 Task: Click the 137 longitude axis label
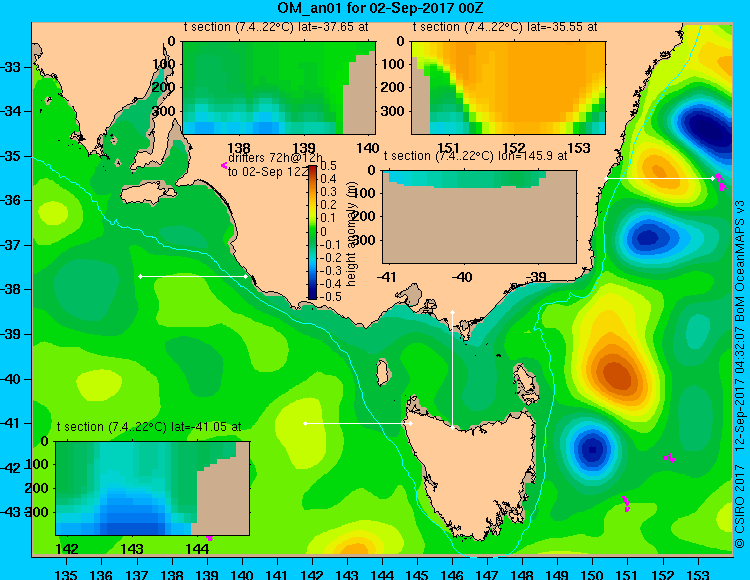[x=136, y=574]
